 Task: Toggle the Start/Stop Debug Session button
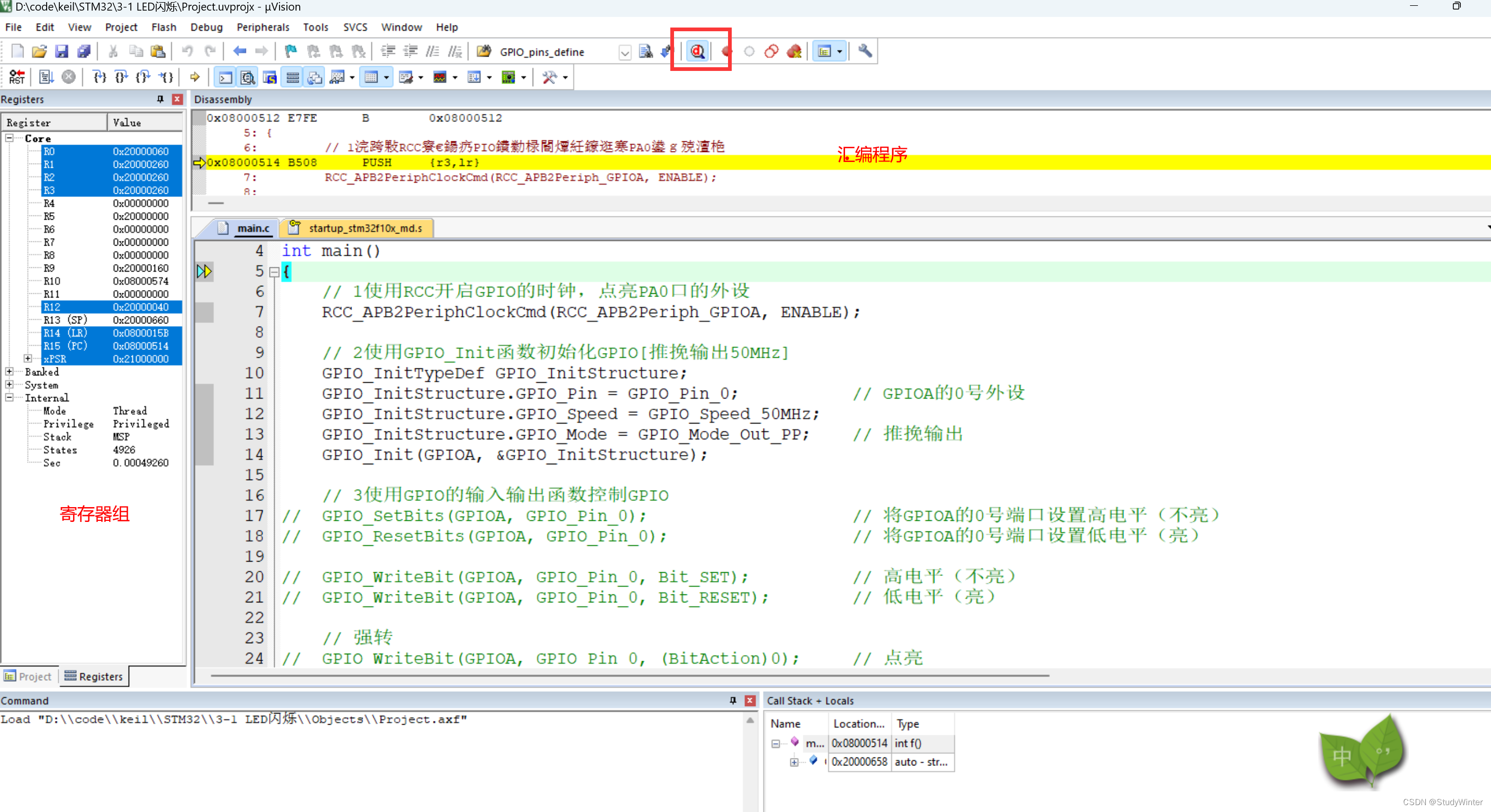(697, 51)
